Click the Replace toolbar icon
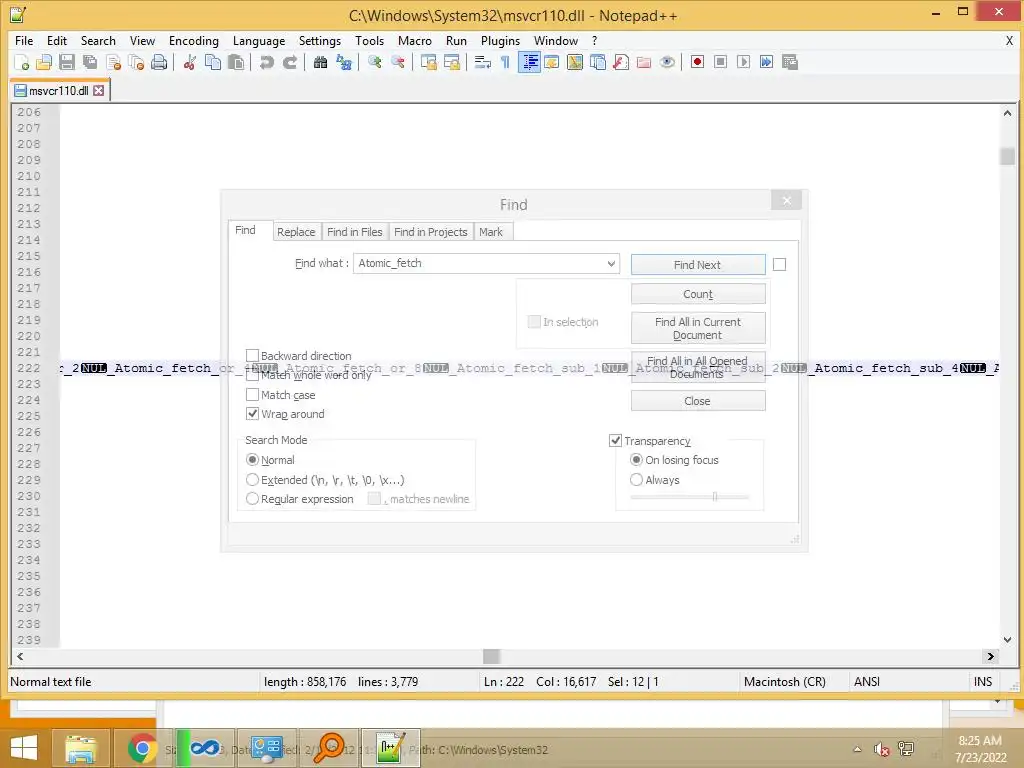 pyautogui.click(x=344, y=63)
